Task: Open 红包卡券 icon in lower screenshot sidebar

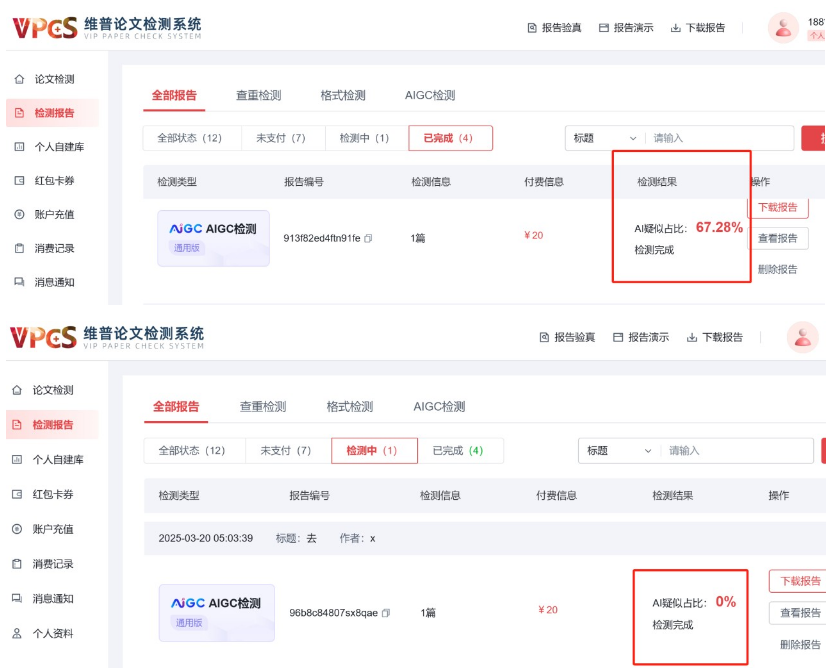Action: (17, 494)
